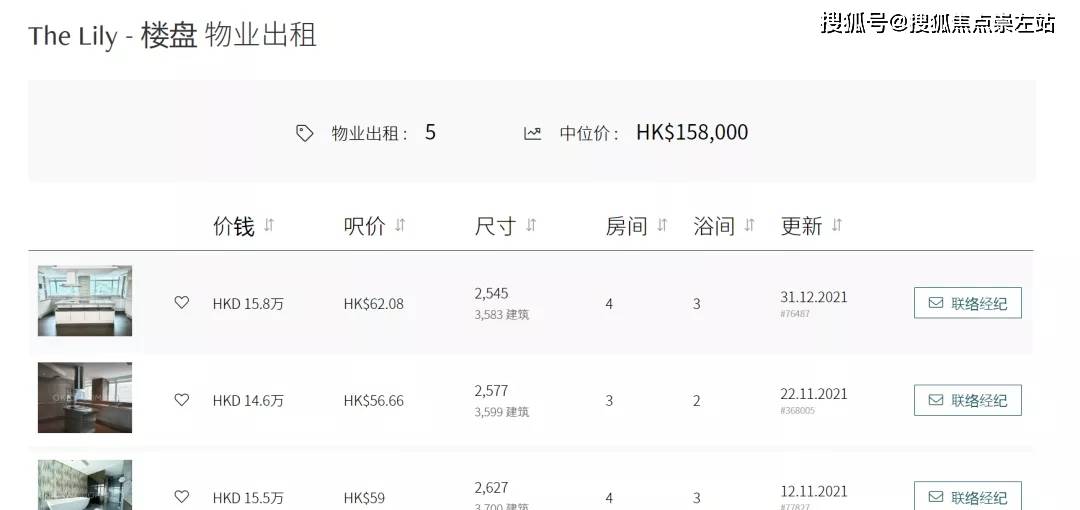Select the HKD 15.5万 price text
Image resolution: width=1080 pixels, height=510 pixels.
(248, 498)
